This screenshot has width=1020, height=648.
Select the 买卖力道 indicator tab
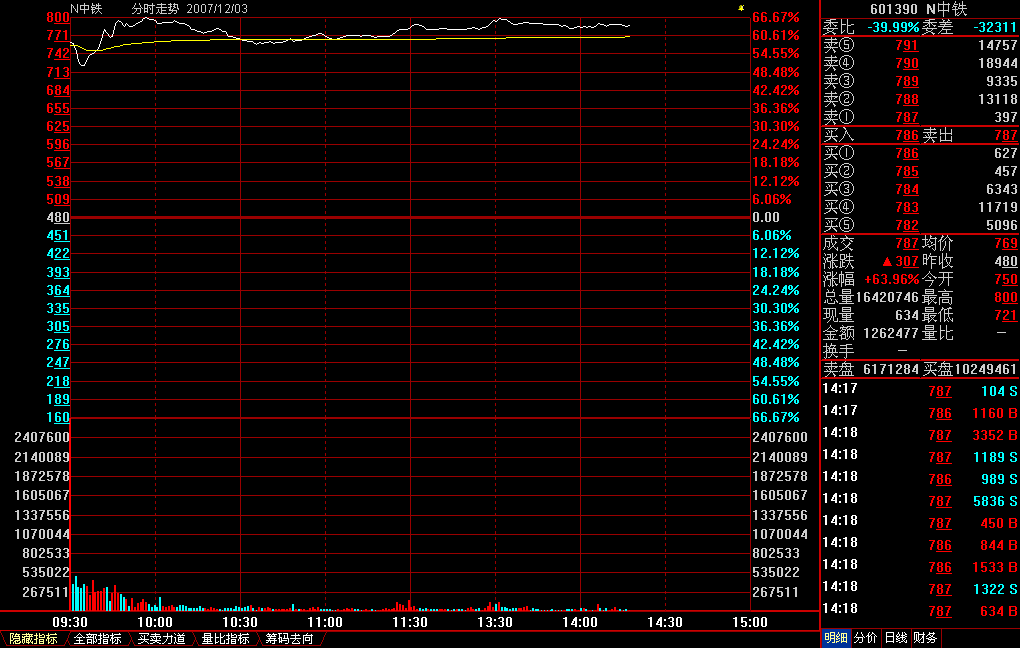pos(161,639)
